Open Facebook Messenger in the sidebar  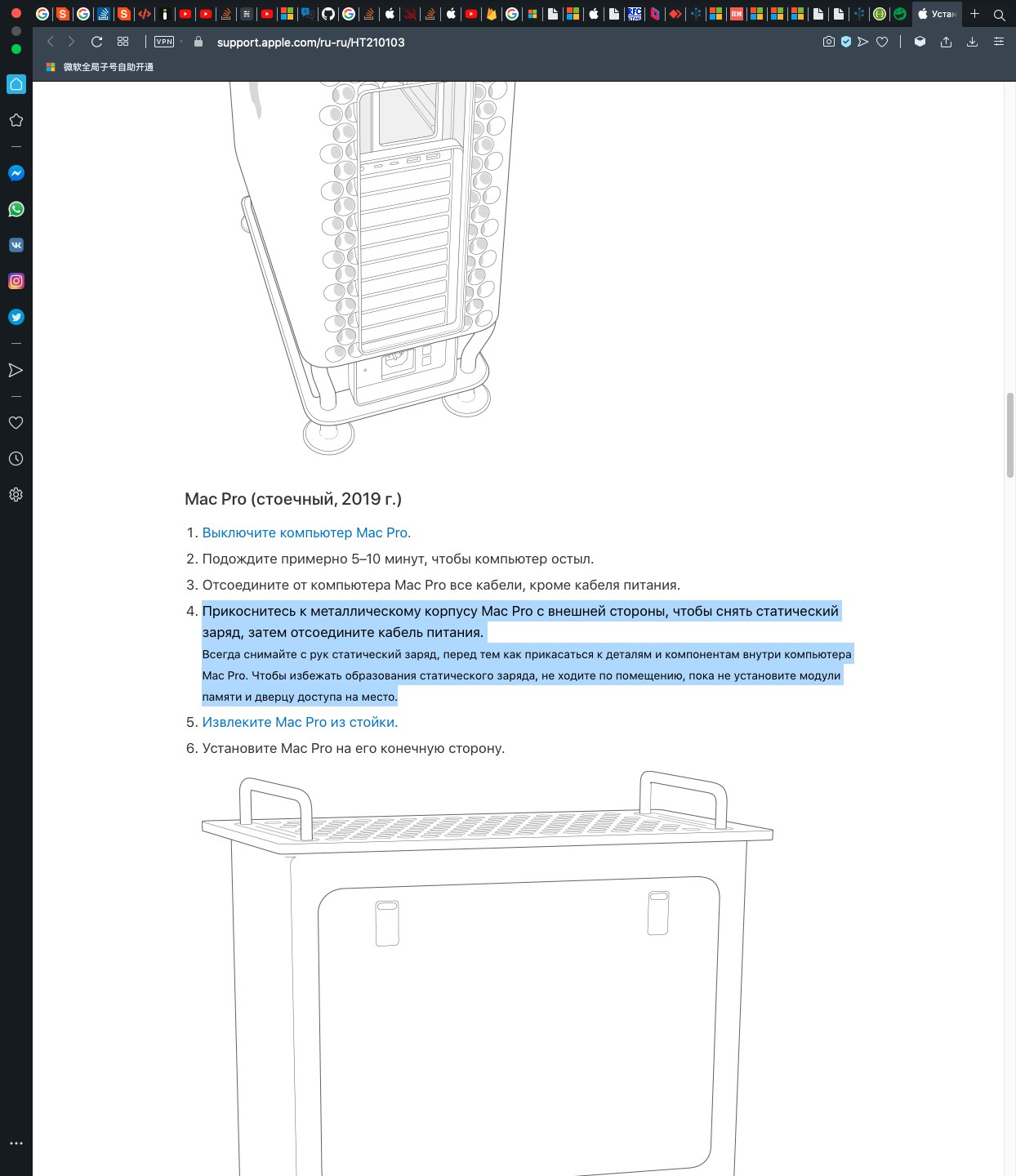[16, 173]
